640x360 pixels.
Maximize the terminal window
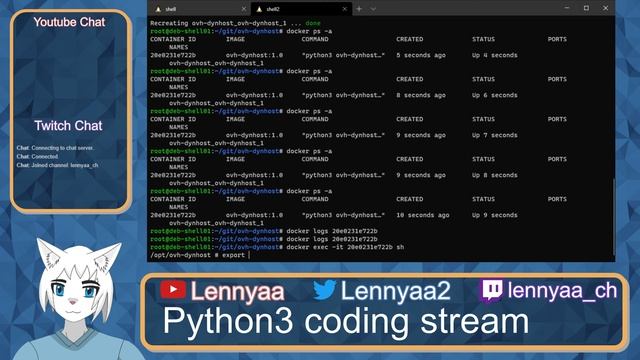click(x=586, y=8)
